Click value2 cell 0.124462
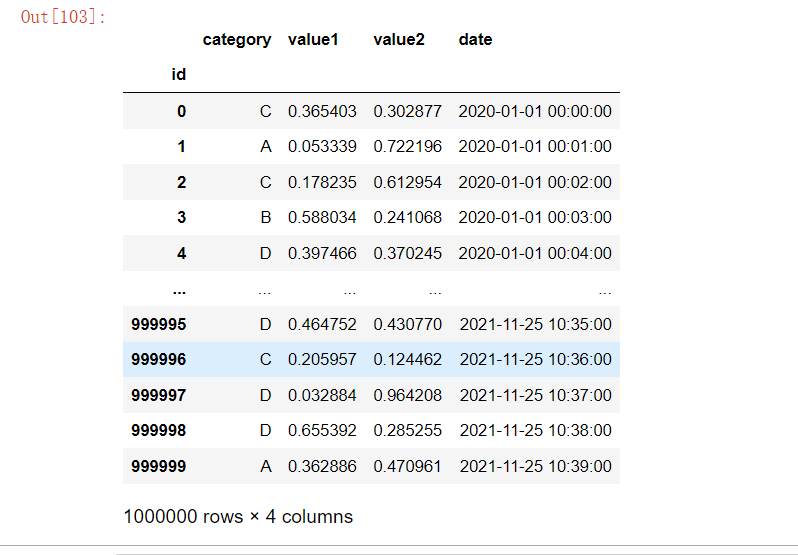Screen dimensions: 798x555 (408, 360)
